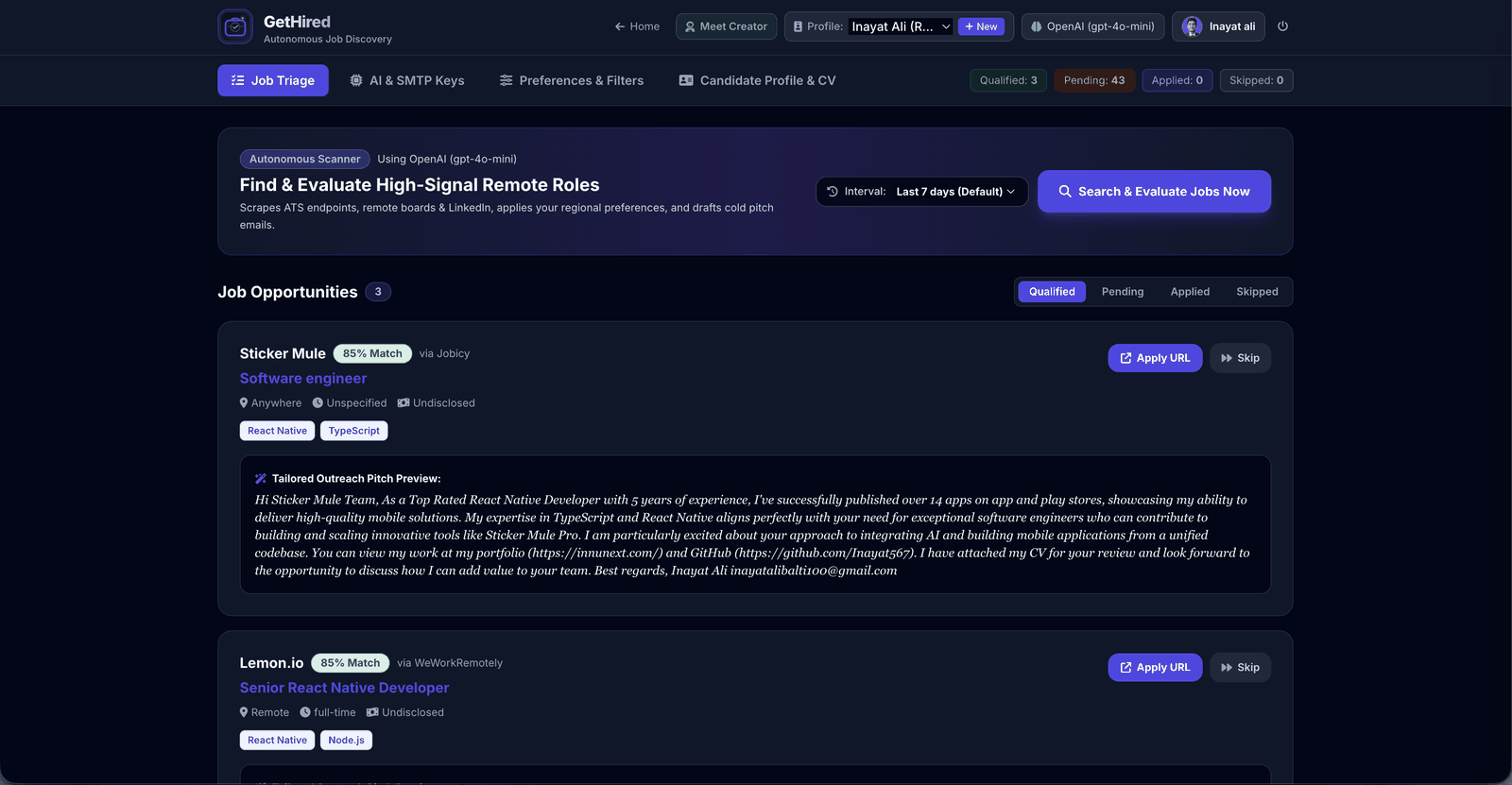Click the power logout icon
Image resolution: width=1512 pixels, height=785 pixels.
click(x=1282, y=26)
